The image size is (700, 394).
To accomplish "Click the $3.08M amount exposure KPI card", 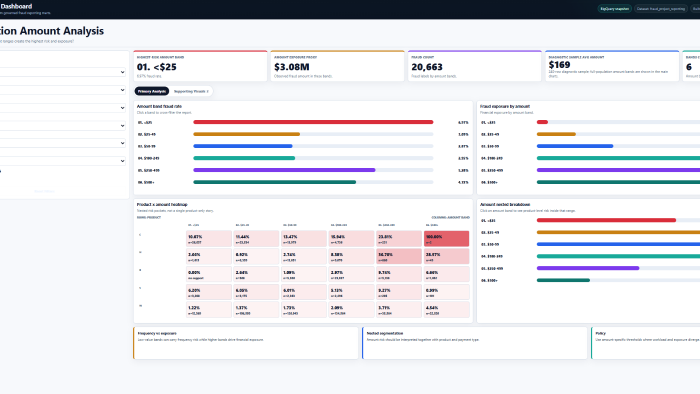I will 338,66.
